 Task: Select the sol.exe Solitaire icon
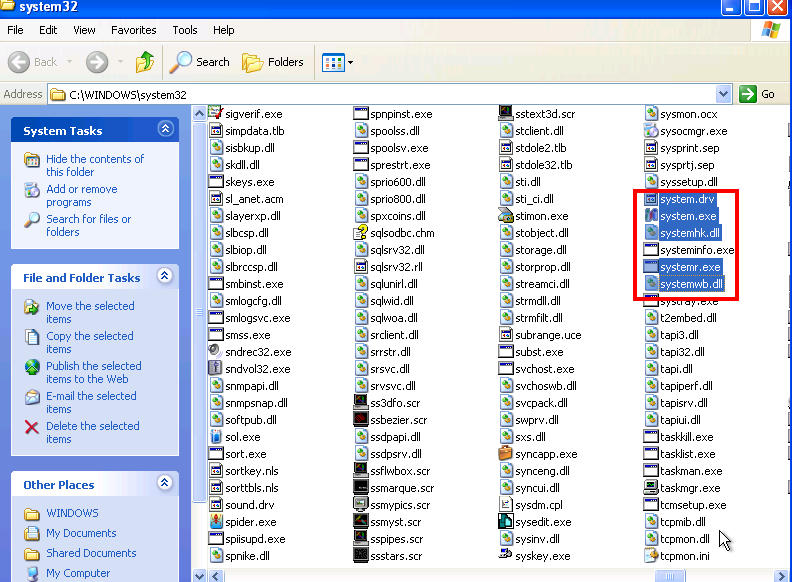216,436
